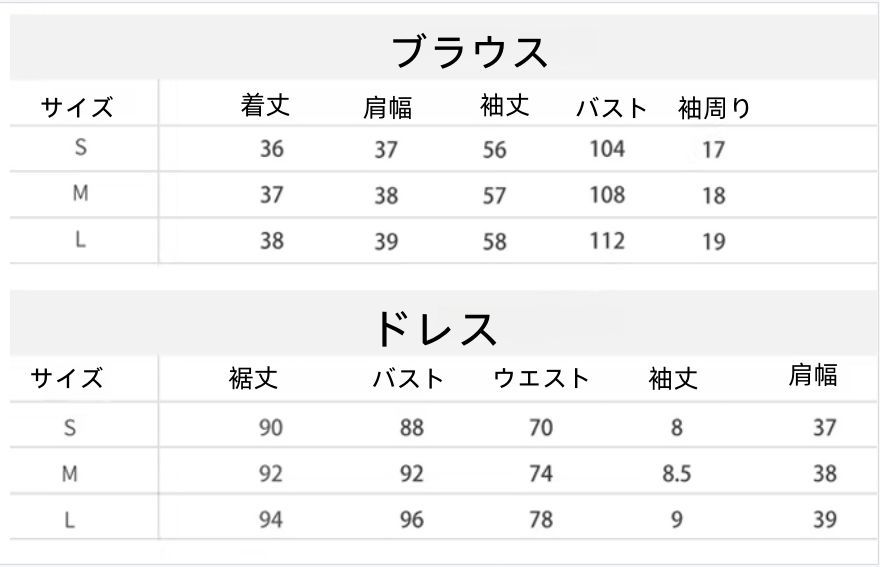Click blouse sleeve length value 56
The height and width of the screenshot is (567, 880).
(x=494, y=150)
